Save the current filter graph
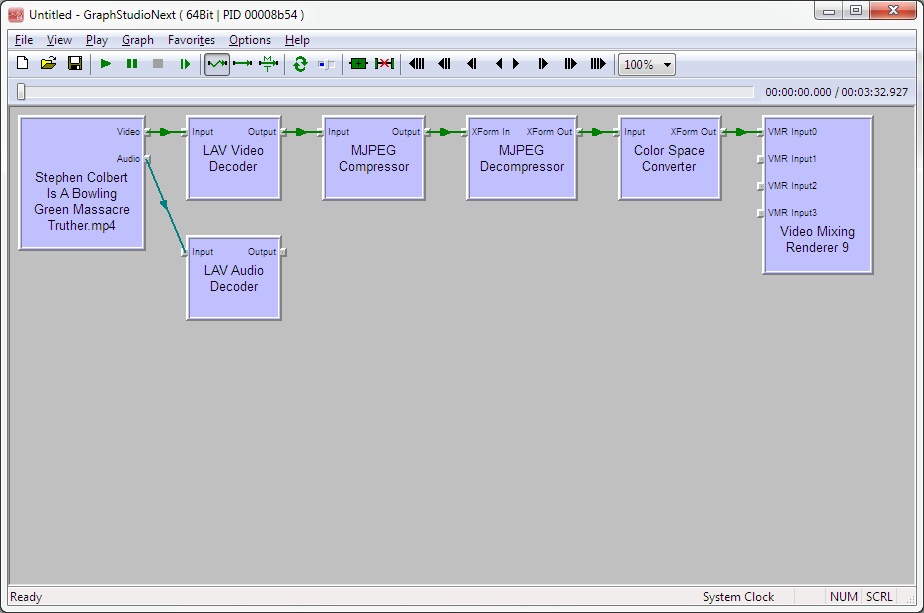 [x=74, y=64]
